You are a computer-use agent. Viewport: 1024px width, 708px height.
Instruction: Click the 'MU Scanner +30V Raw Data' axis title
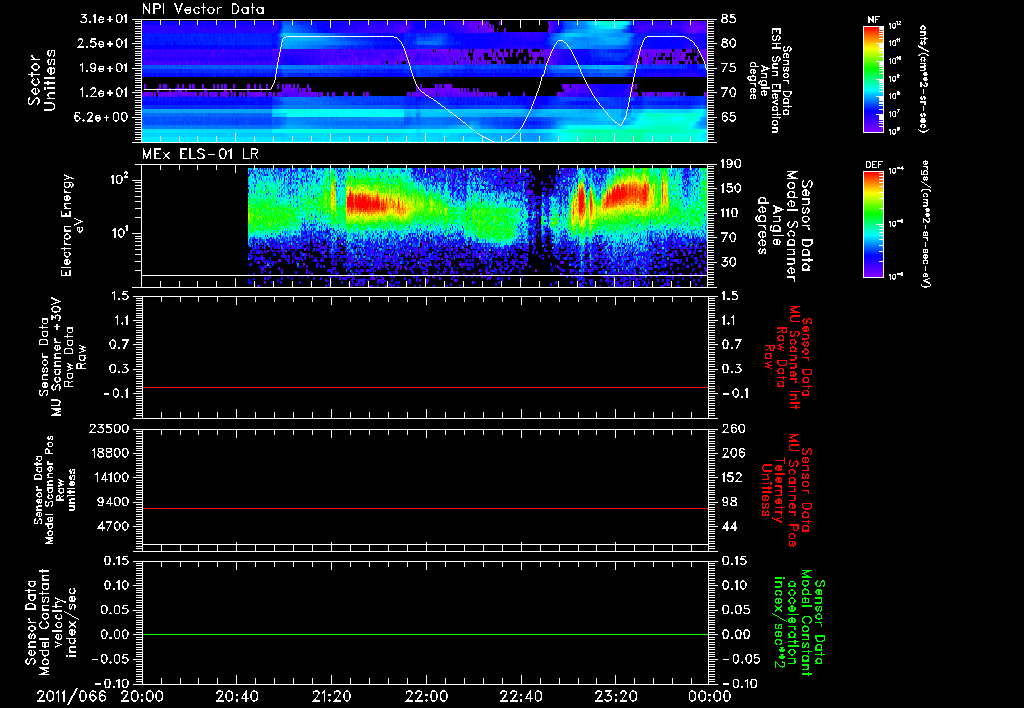62,357
